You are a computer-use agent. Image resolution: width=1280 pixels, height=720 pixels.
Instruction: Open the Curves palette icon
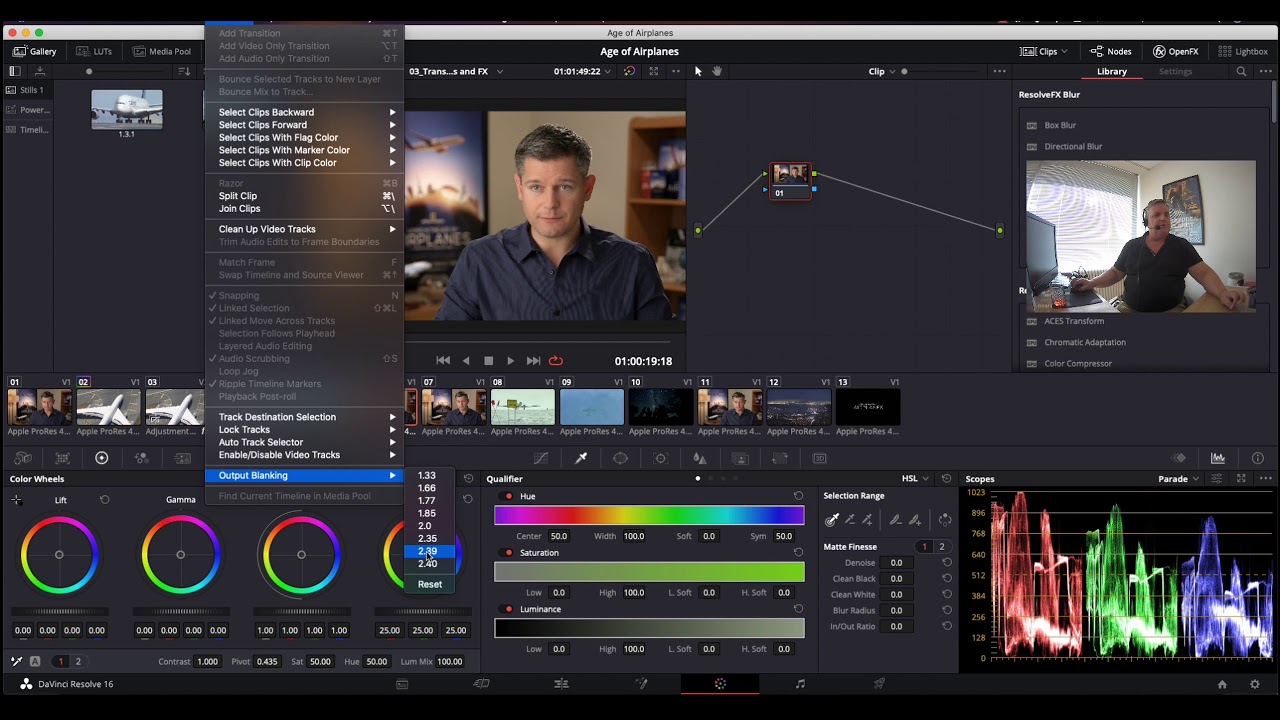coord(541,458)
